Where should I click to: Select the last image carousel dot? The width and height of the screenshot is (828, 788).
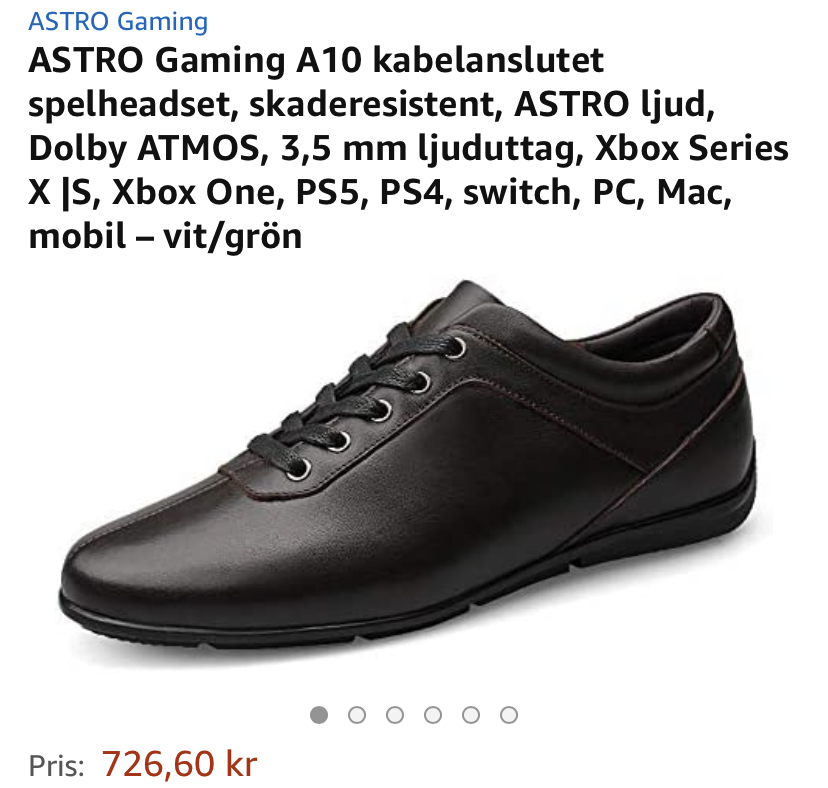(x=509, y=715)
